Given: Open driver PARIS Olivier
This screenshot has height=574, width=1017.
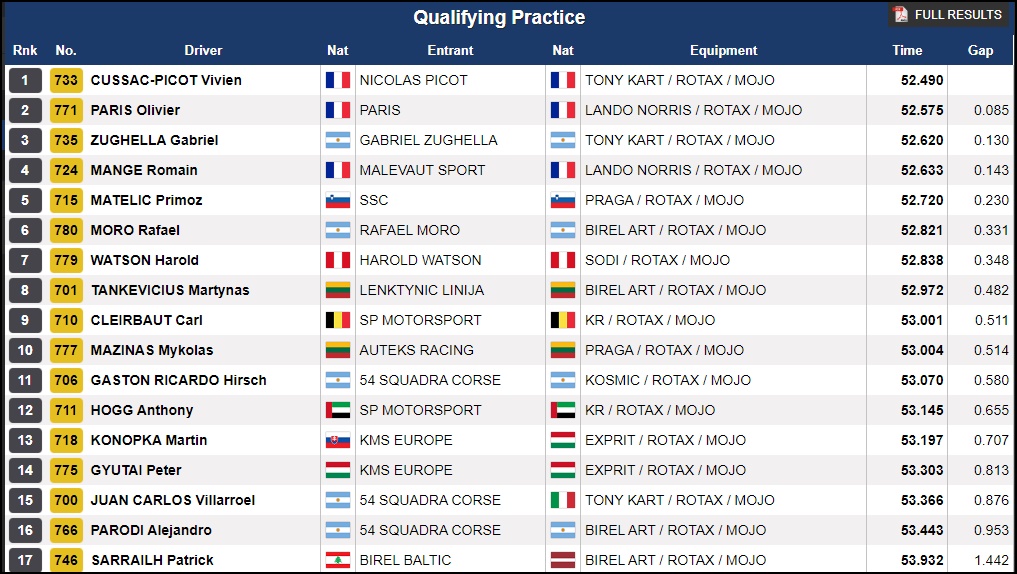Looking at the screenshot, I should pyautogui.click(x=135, y=110).
